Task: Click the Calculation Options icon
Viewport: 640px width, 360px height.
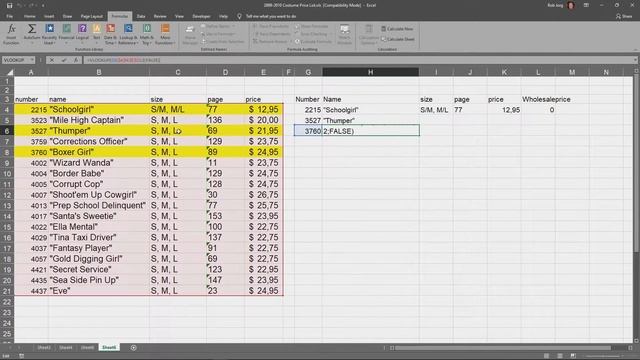Action: point(369,29)
